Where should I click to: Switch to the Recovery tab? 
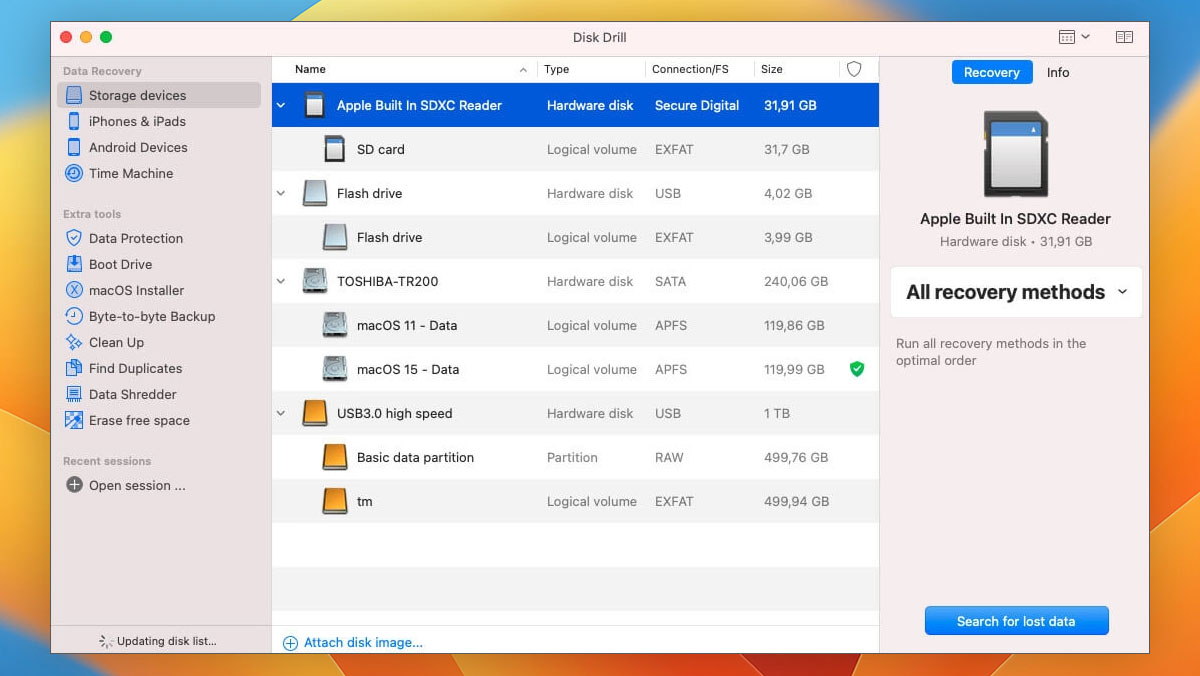pos(991,72)
